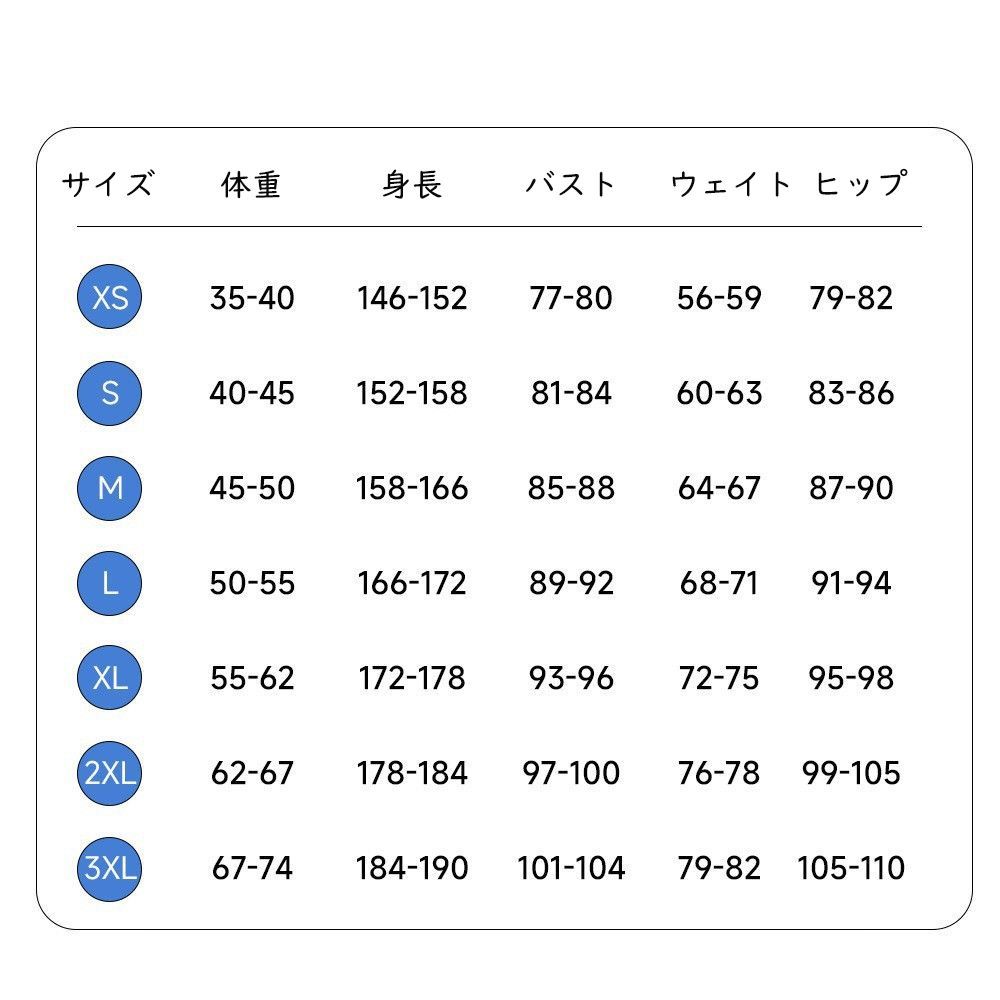Select the blue 2XL size circle

[x=110, y=773]
